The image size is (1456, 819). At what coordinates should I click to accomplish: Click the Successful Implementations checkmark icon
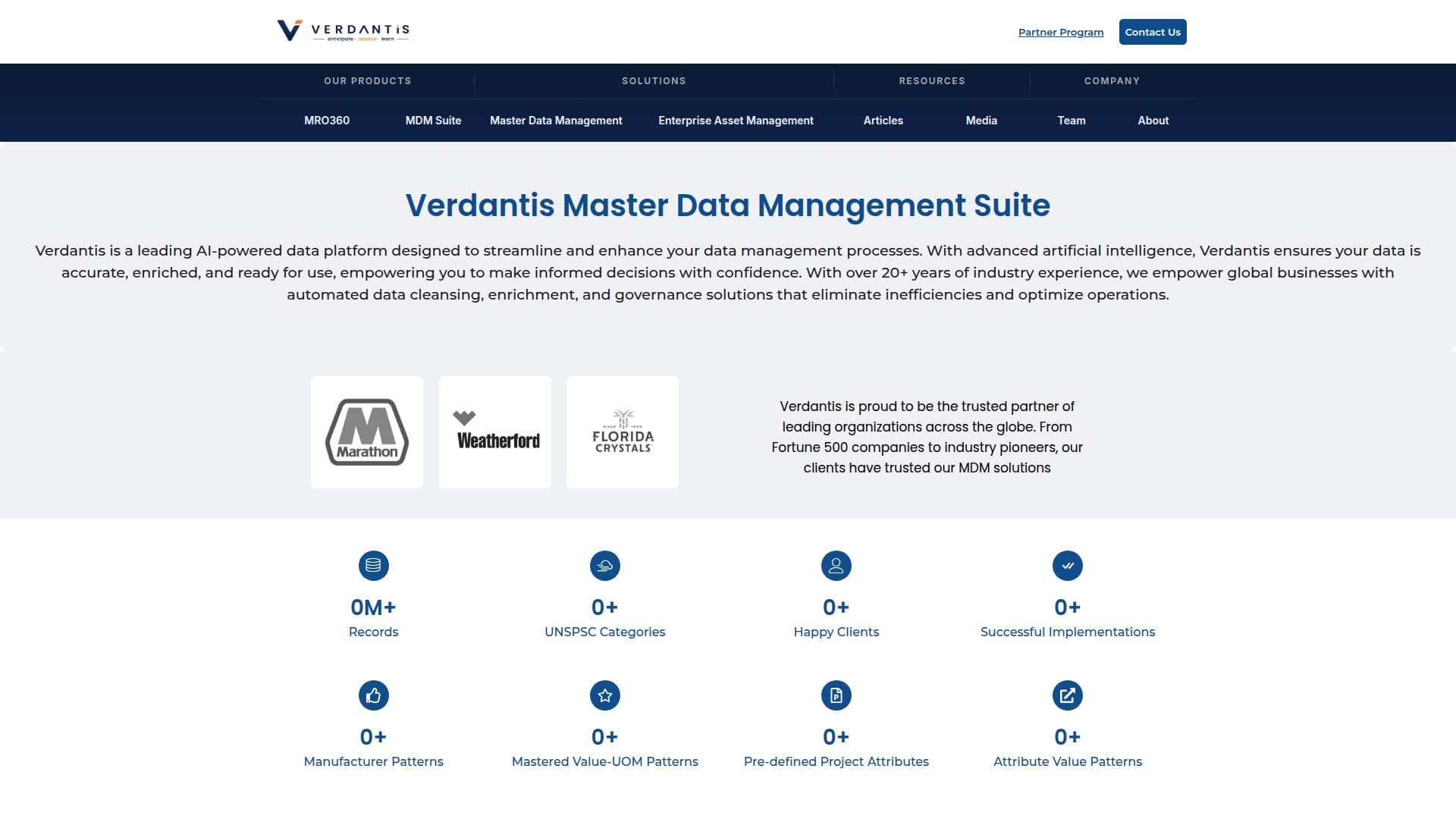click(1068, 566)
